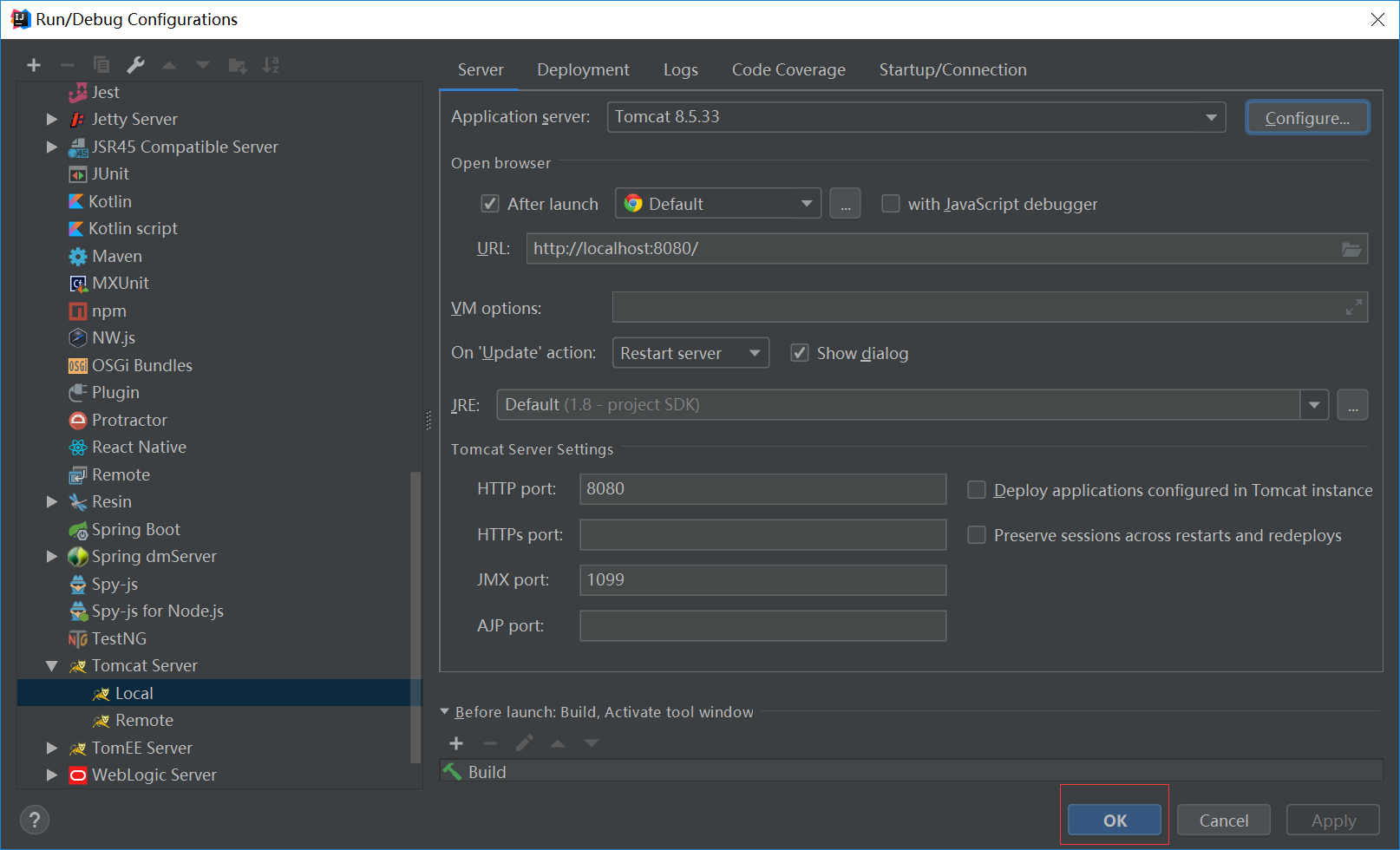Screen dimensions: 1400x850
Task: Toggle the Show dialog checkbox
Action: tap(800, 353)
